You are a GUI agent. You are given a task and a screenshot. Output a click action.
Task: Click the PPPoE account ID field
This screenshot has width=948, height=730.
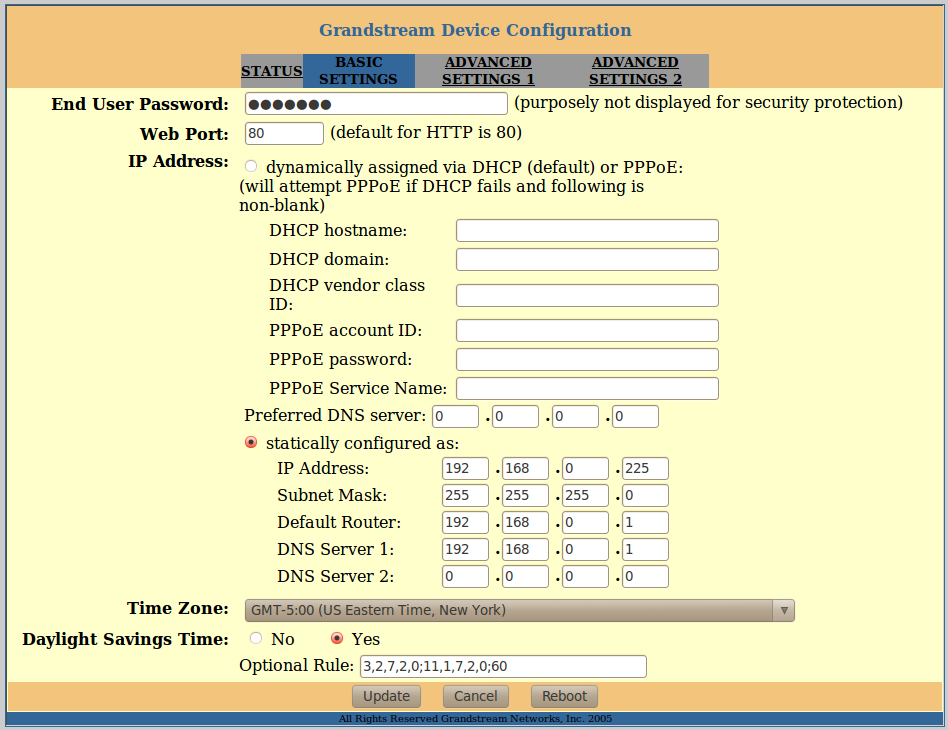pyautogui.click(x=587, y=330)
